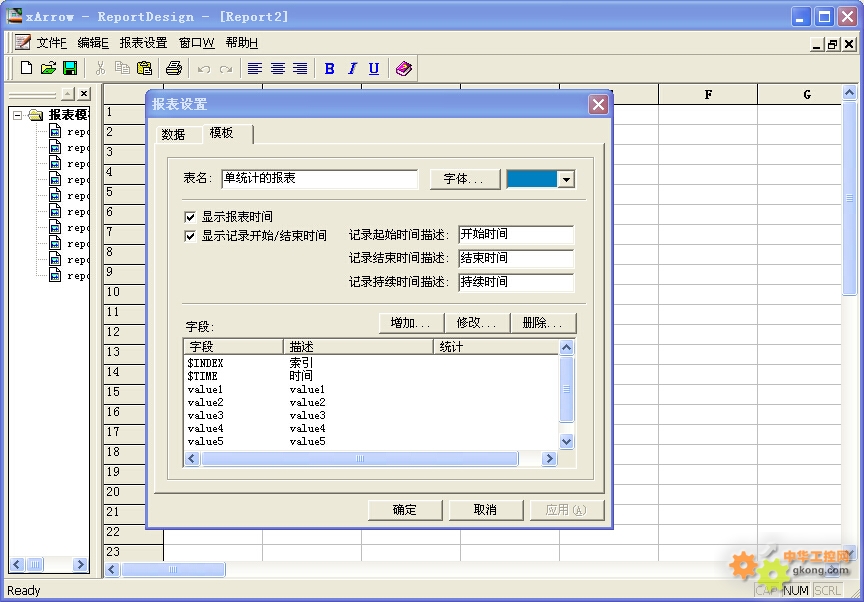Click the New document toolbar icon

pyautogui.click(x=27, y=68)
